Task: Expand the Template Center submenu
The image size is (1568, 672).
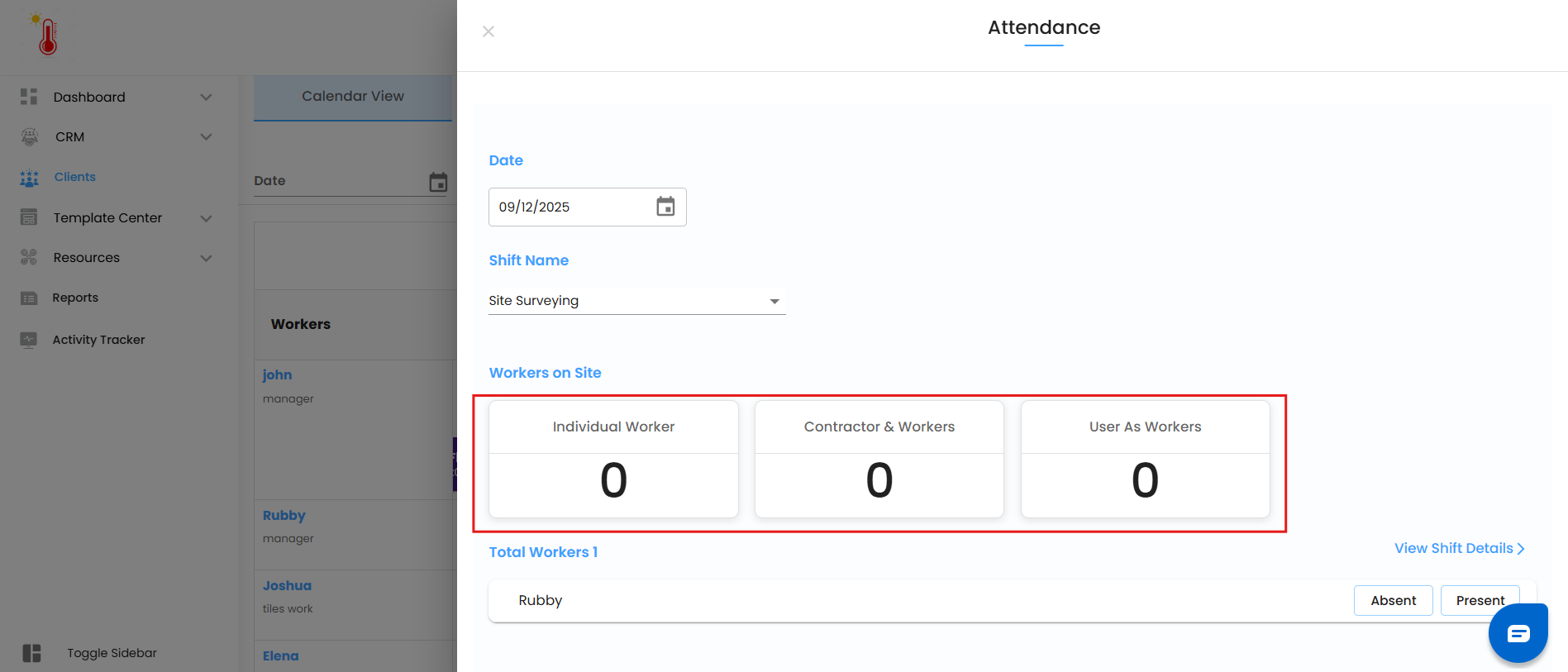Action: pos(206,218)
